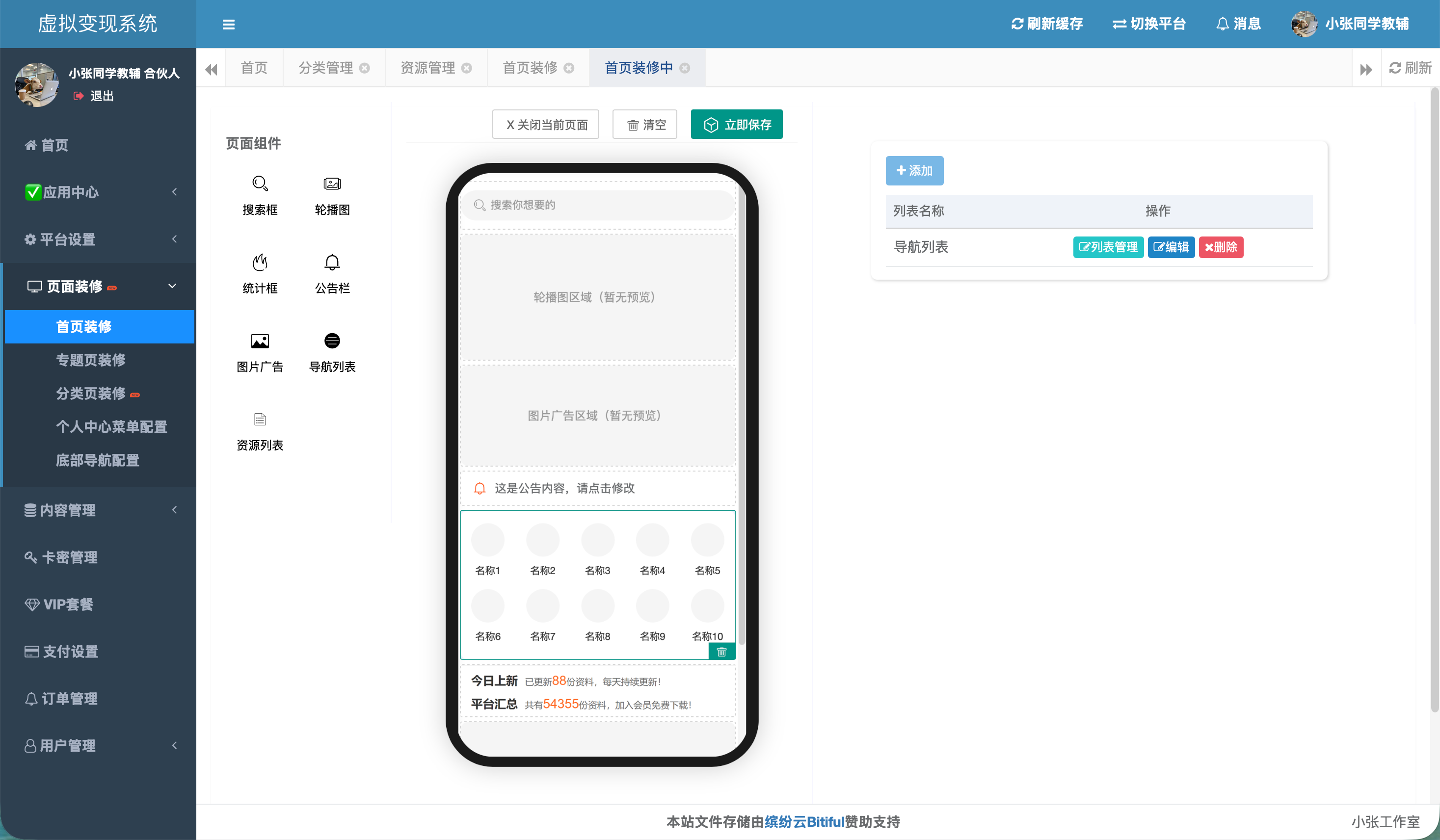Click the 名称1 navigation item
This screenshot has width=1440, height=840.
click(487, 550)
